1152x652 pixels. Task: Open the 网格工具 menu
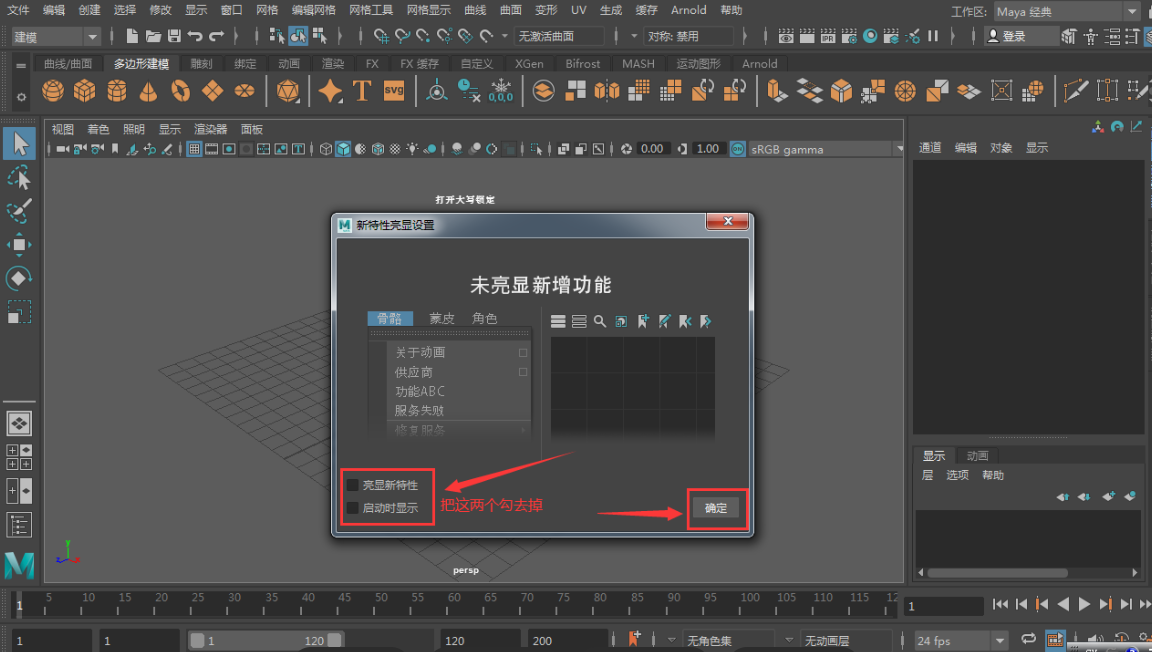[371, 10]
